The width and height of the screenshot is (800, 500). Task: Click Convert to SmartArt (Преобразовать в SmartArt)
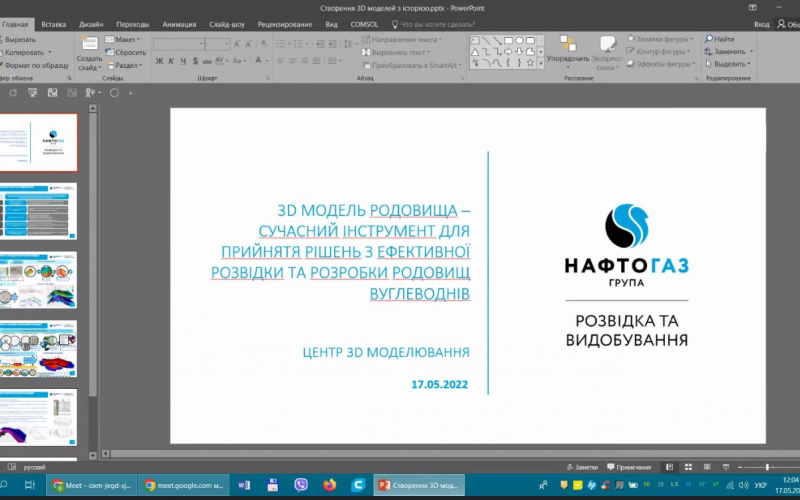(x=412, y=65)
